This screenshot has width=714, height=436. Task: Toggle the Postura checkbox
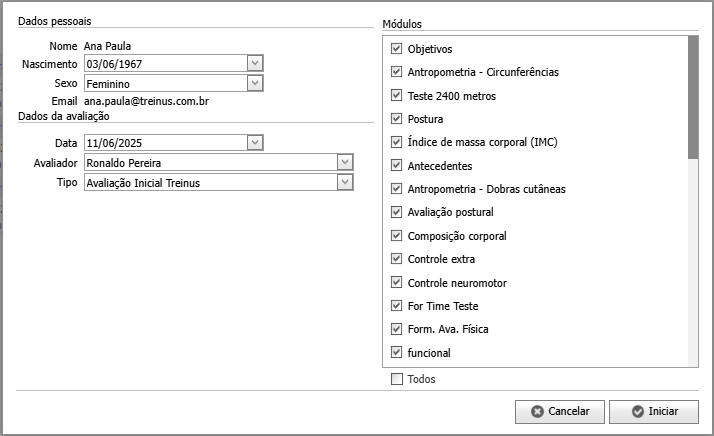pyautogui.click(x=397, y=118)
